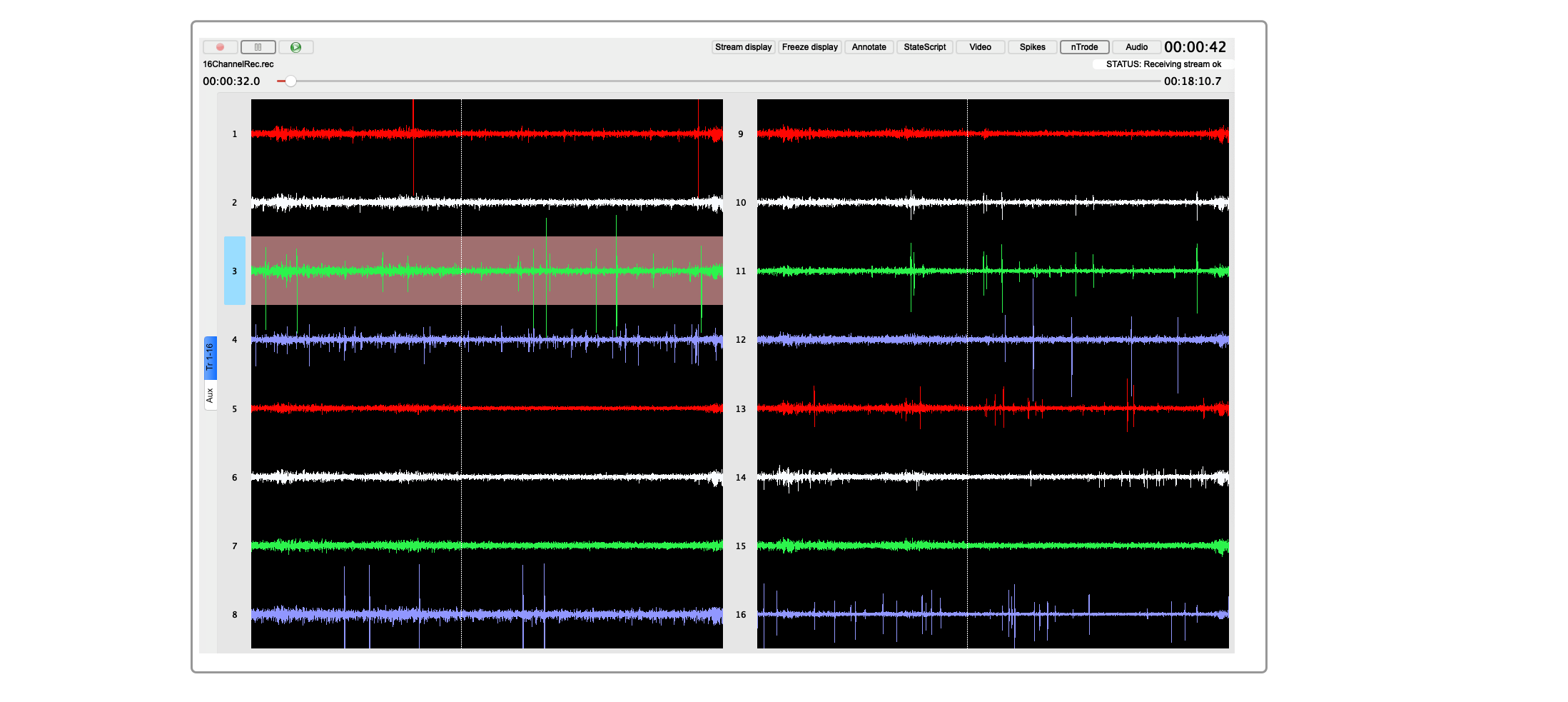
Task: Click the playback position slider handle
Action: 290,81
